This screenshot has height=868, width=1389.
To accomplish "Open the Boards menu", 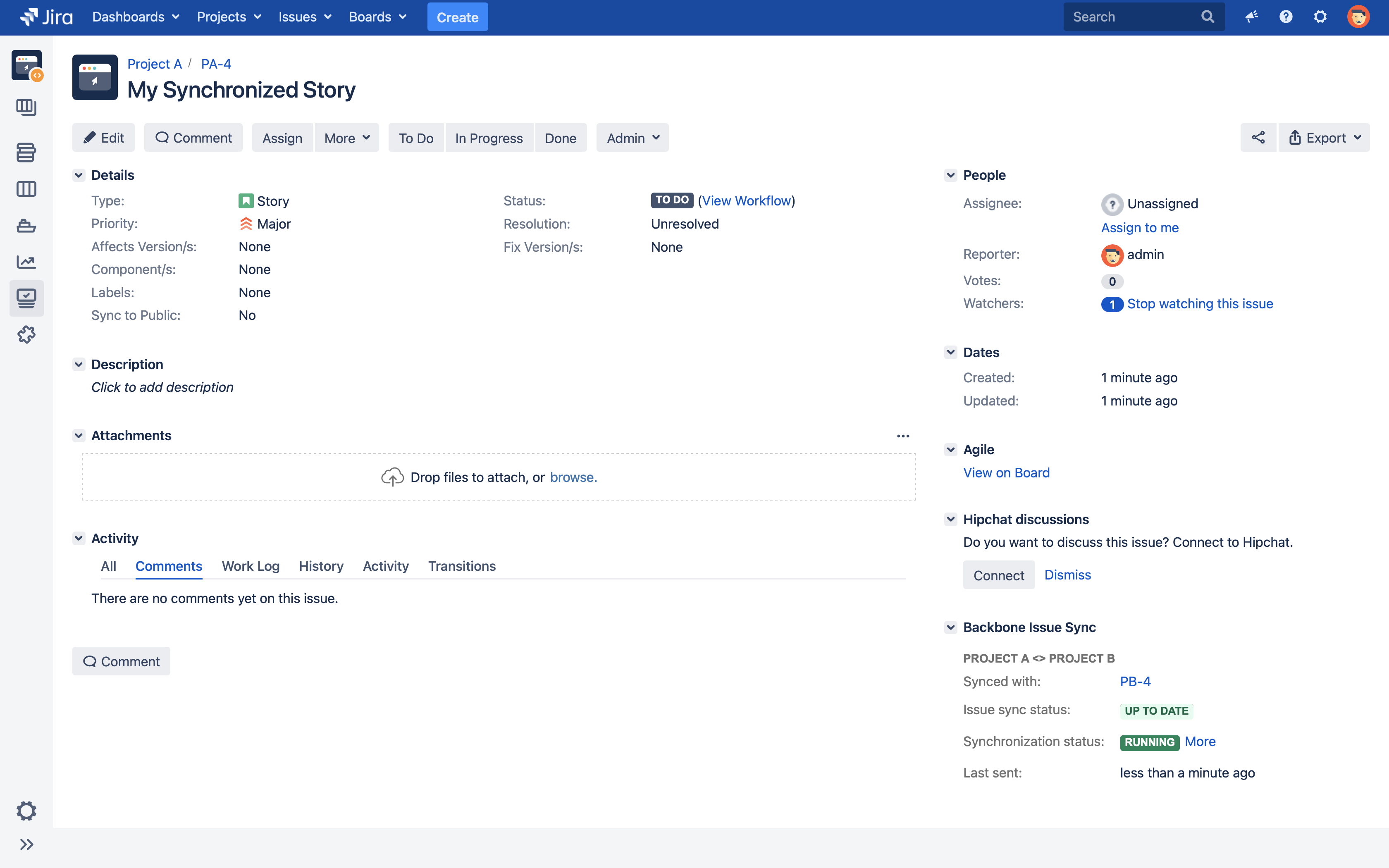I will pyautogui.click(x=377, y=17).
